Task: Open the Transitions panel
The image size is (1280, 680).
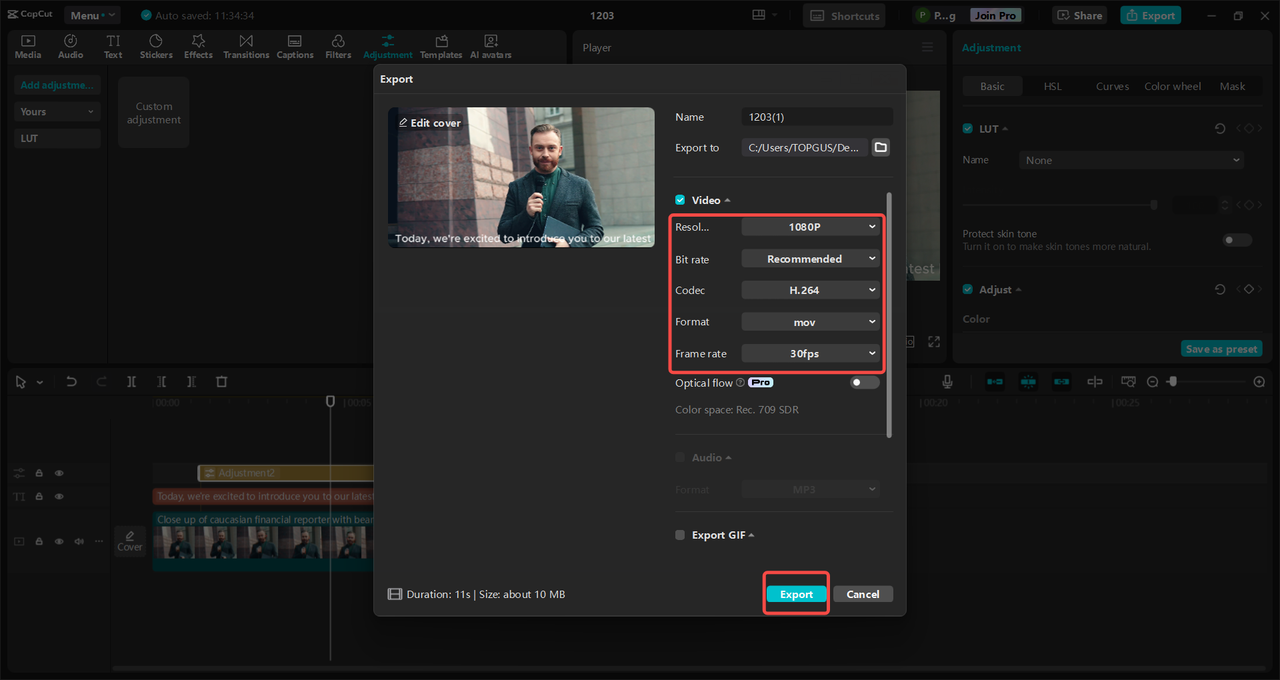Action: point(246,46)
